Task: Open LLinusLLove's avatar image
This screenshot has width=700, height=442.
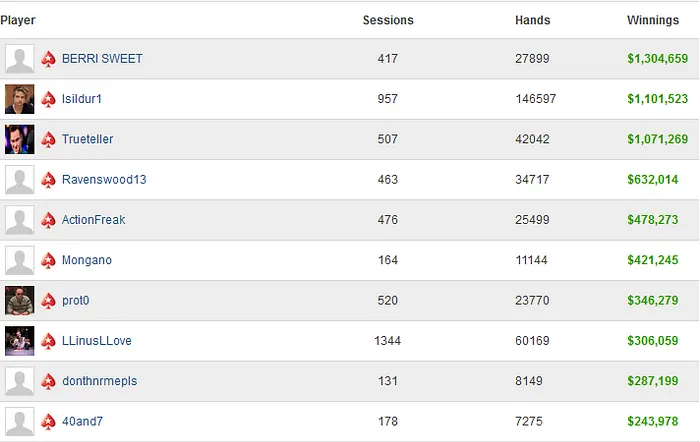Action: (19, 341)
